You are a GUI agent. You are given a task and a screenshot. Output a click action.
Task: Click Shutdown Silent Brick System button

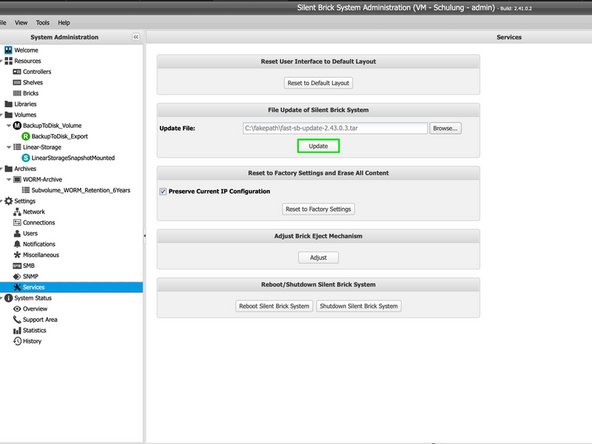359,306
